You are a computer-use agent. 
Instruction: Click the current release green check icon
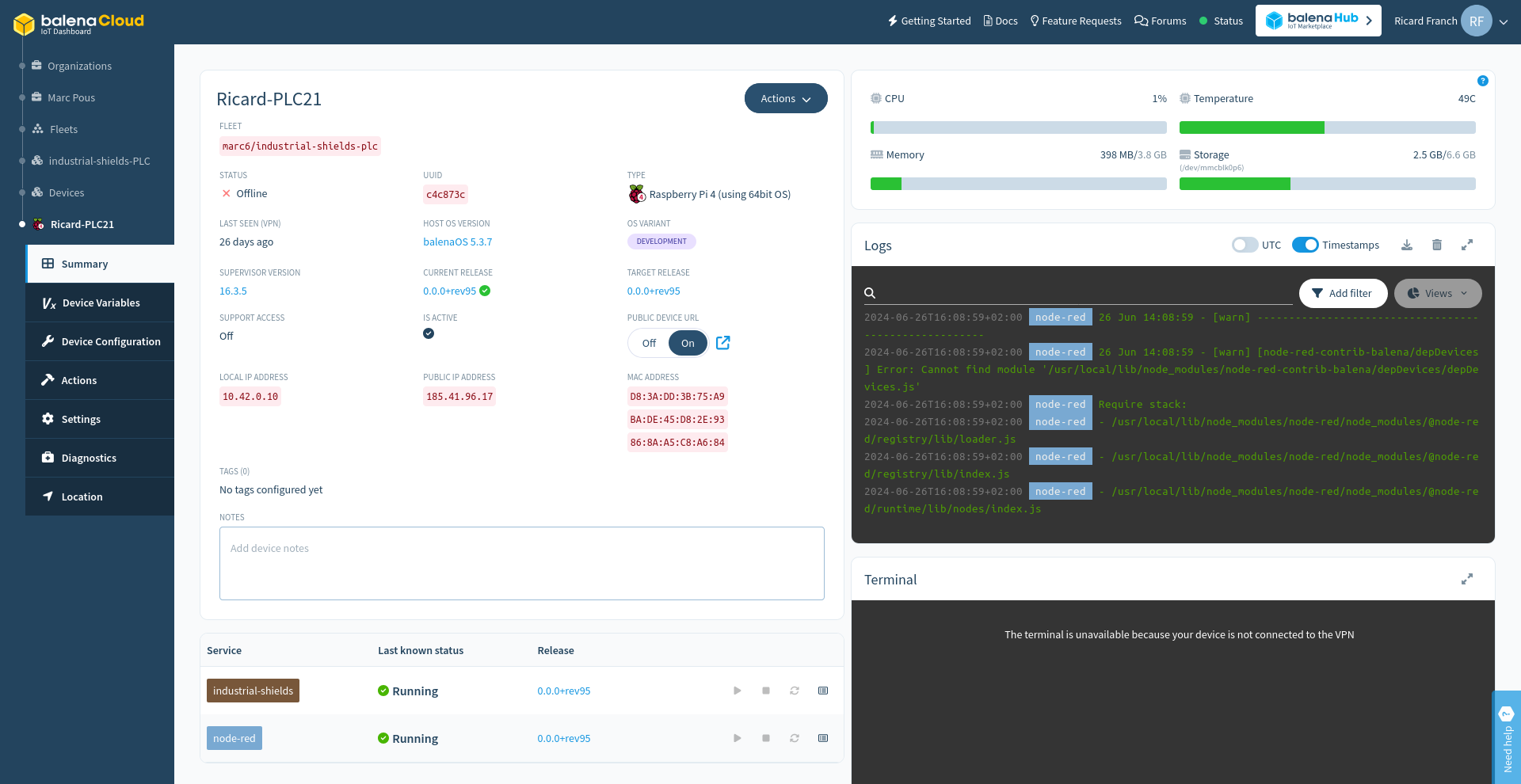(x=485, y=291)
